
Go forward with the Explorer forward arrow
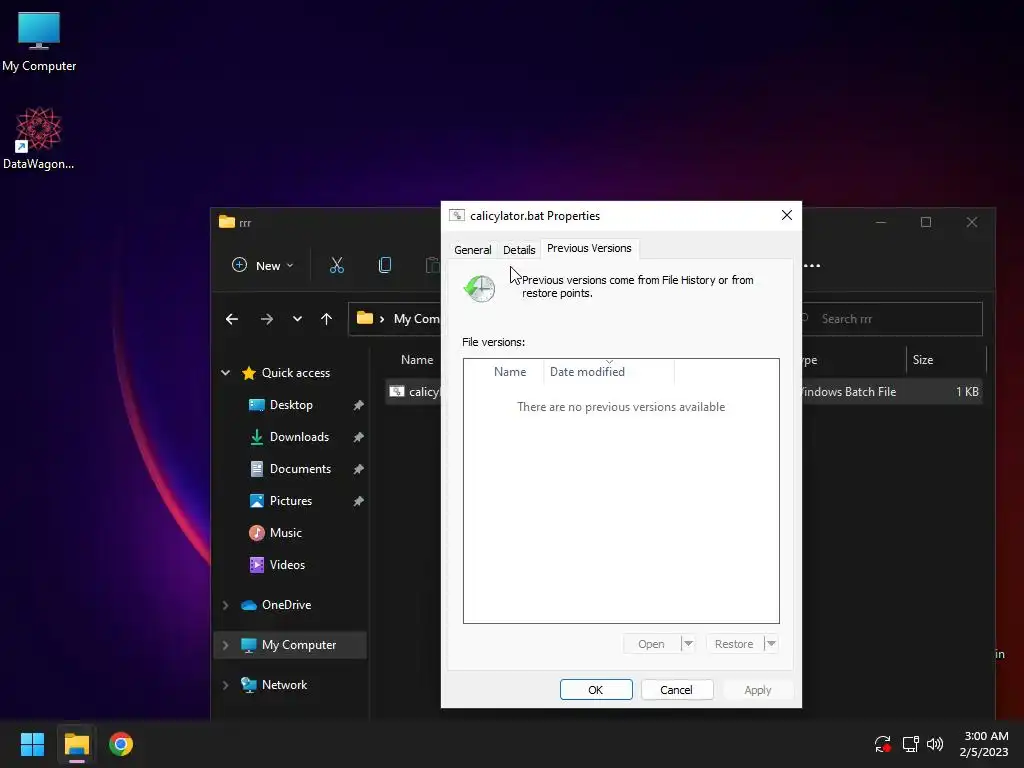(x=266, y=319)
